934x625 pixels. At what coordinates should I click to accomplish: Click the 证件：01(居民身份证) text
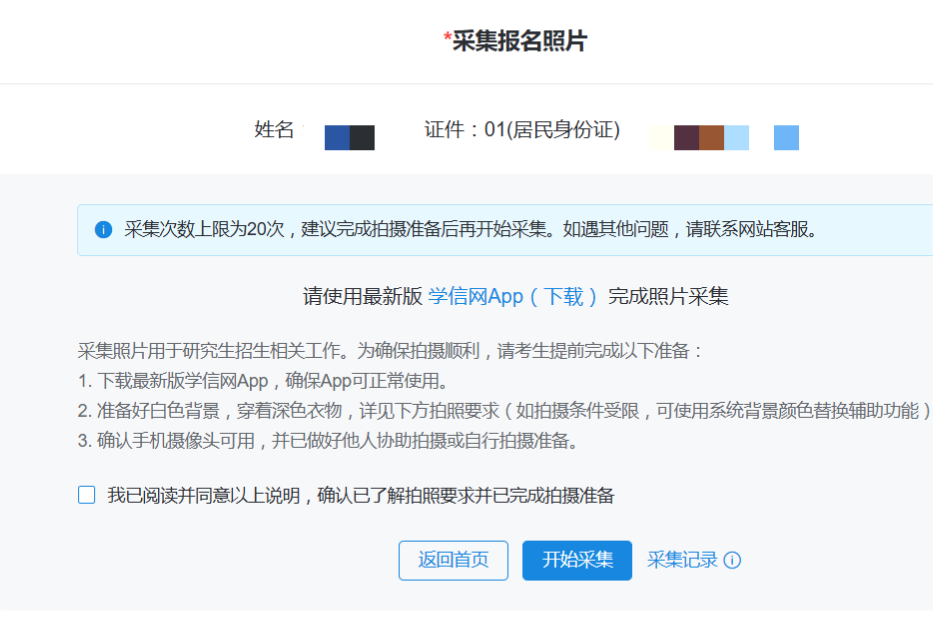[x=522, y=129]
